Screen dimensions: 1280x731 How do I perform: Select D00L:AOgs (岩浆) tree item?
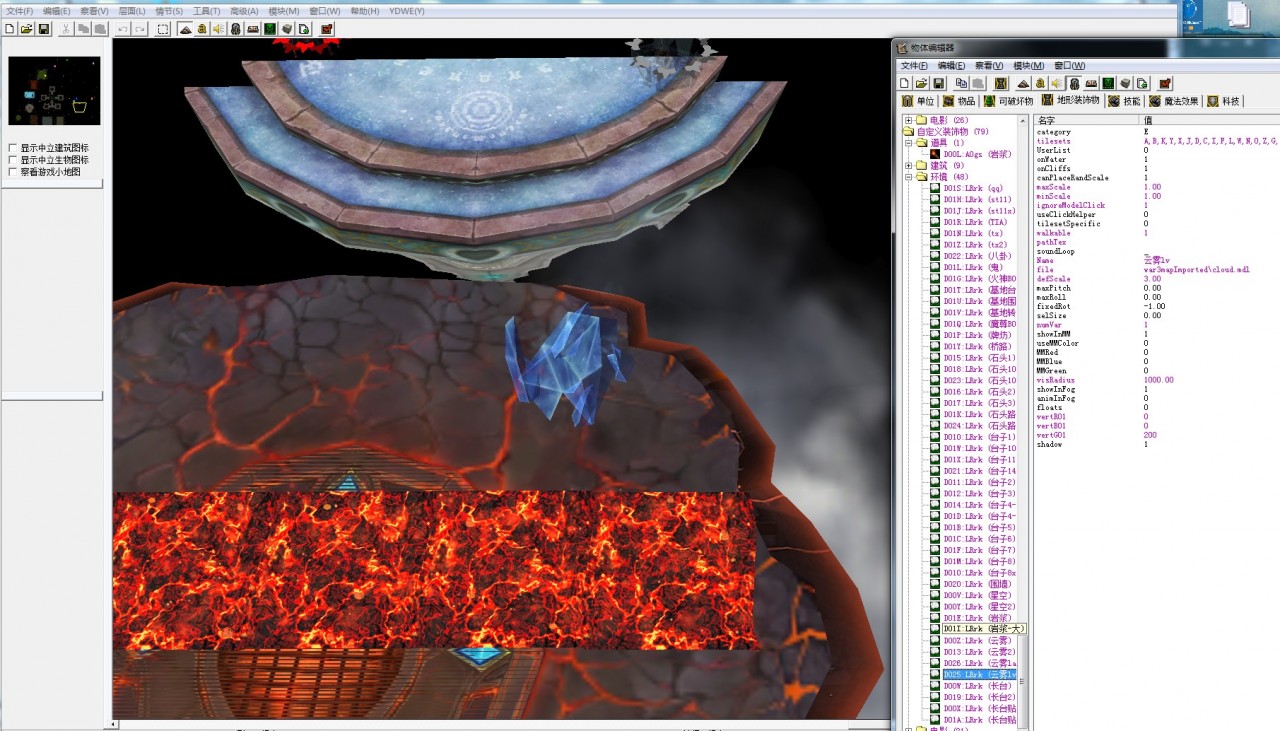click(977, 155)
